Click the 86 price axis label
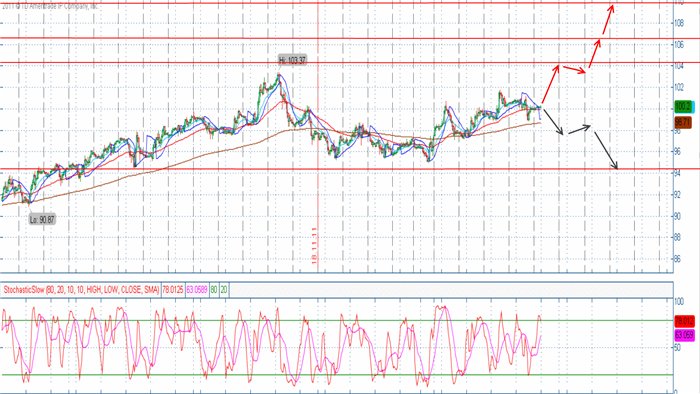Viewport: 700px width, 394px height. tap(678, 259)
